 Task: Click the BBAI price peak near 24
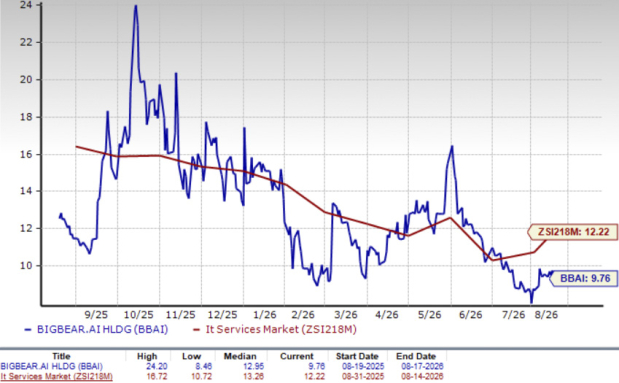pos(135,6)
